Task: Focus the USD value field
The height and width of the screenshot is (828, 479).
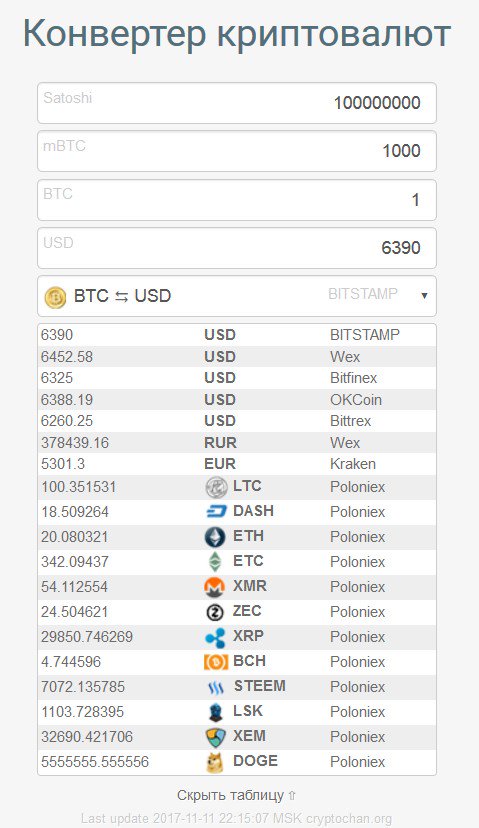Action: (237, 248)
